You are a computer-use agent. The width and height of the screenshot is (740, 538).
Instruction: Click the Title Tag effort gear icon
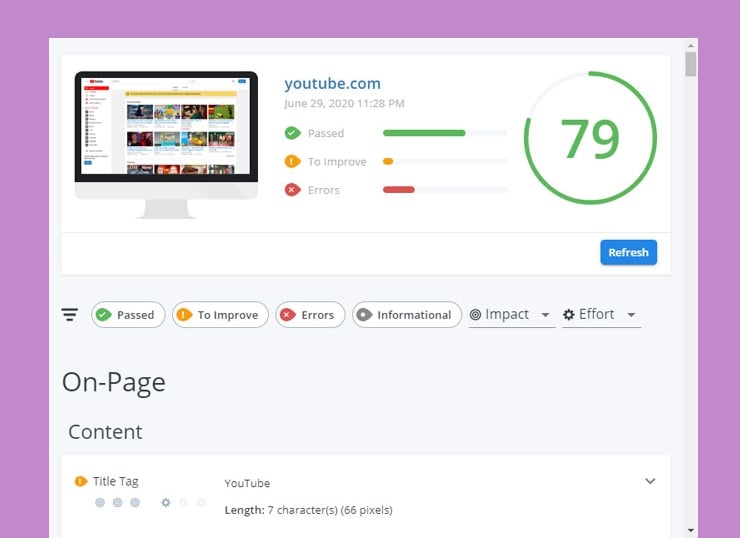tap(166, 502)
